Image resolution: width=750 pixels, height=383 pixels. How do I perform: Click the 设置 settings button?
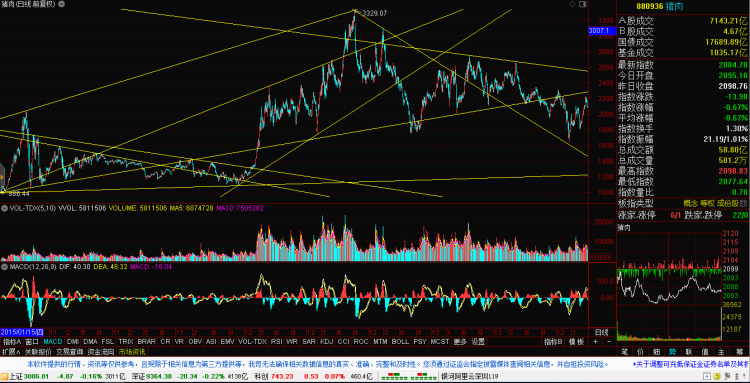coord(478,342)
